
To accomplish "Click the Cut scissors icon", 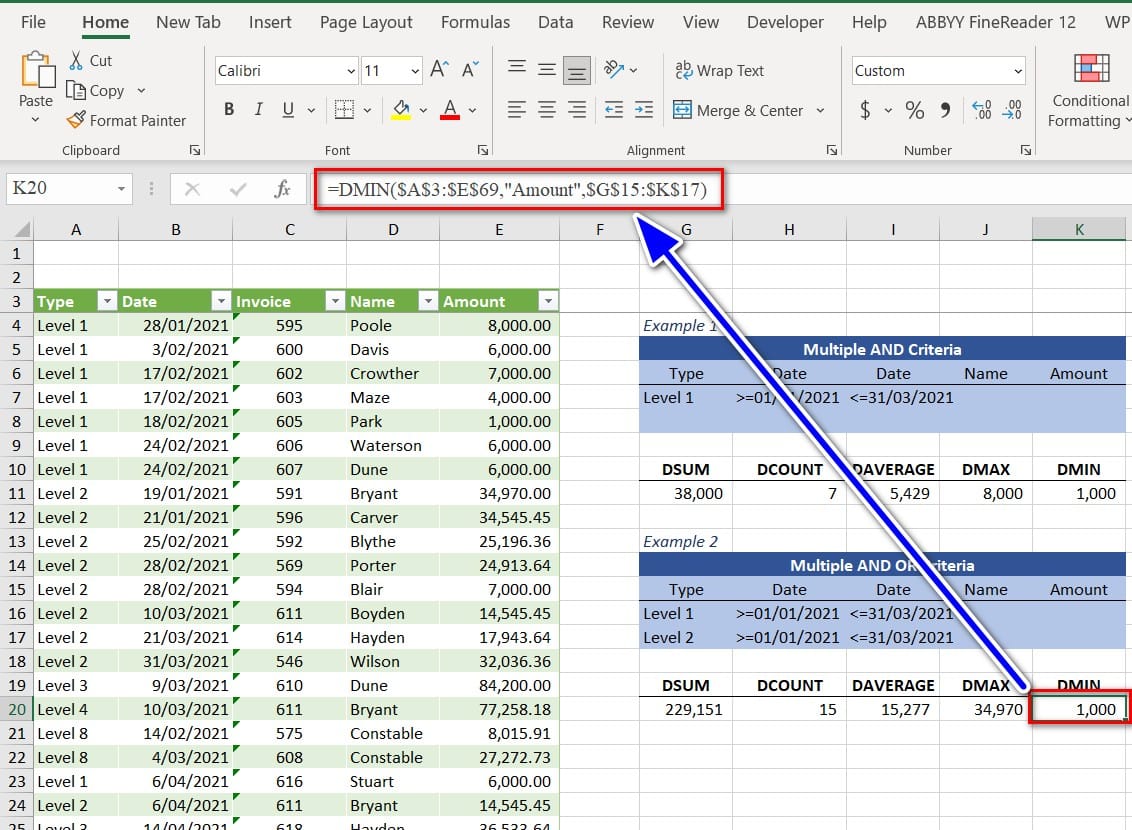I will point(76,61).
